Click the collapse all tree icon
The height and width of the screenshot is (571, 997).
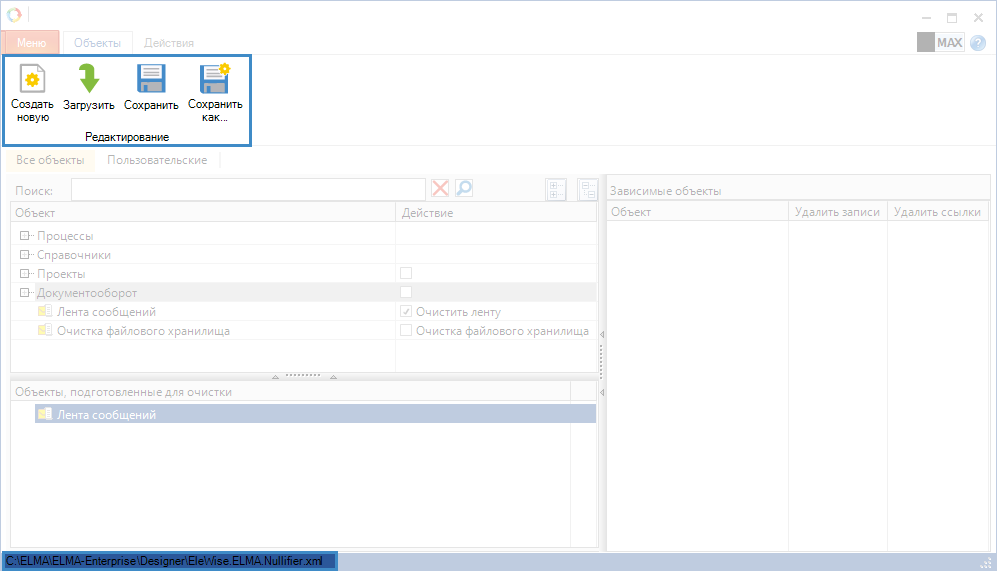pos(588,189)
